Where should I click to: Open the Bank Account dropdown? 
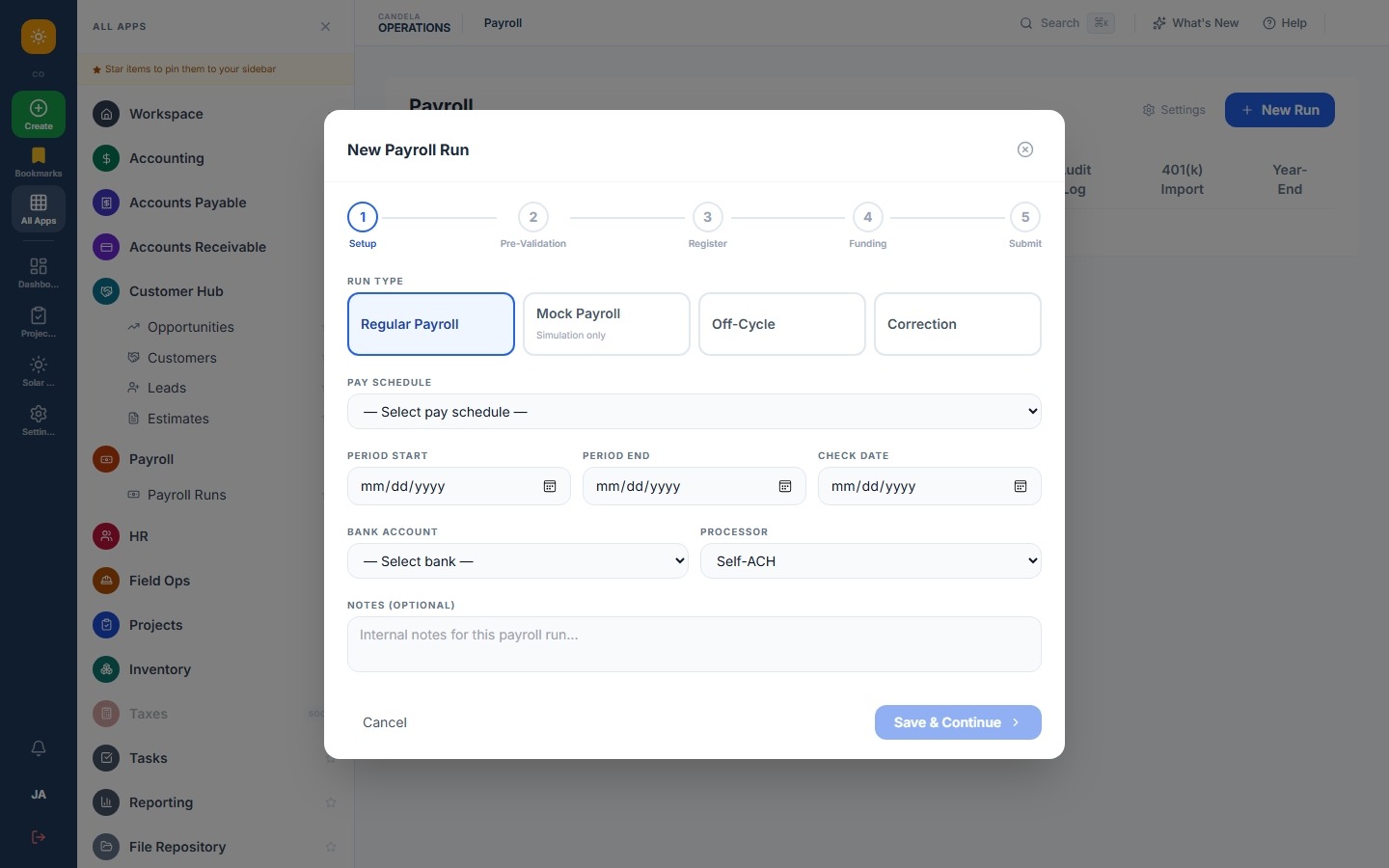coord(518,561)
